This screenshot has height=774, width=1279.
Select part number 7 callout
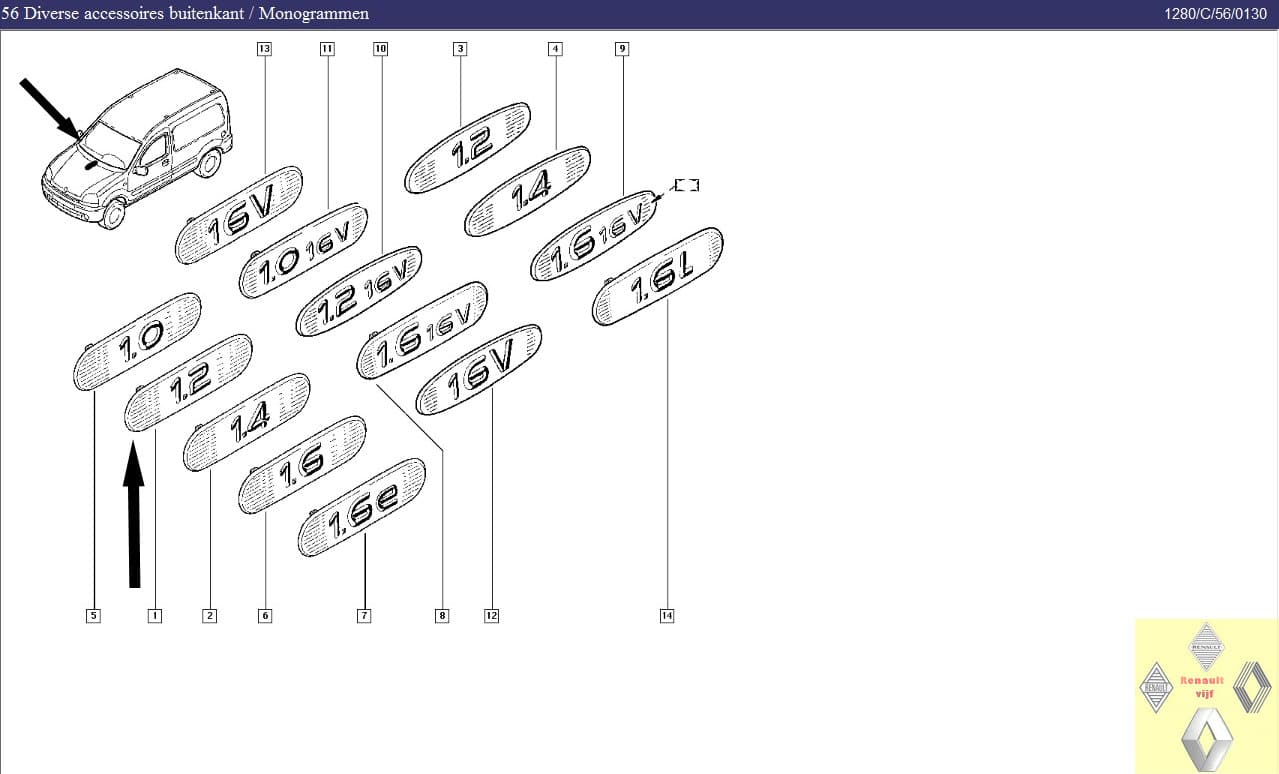[x=364, y=616]
